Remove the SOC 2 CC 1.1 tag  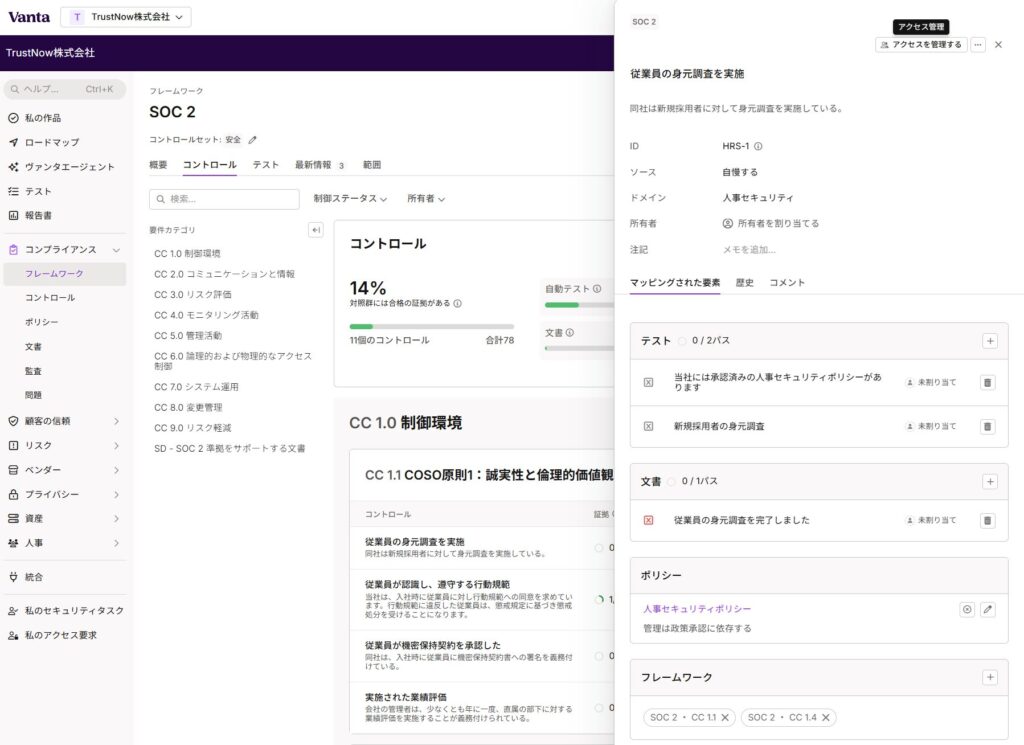[726, 717]
